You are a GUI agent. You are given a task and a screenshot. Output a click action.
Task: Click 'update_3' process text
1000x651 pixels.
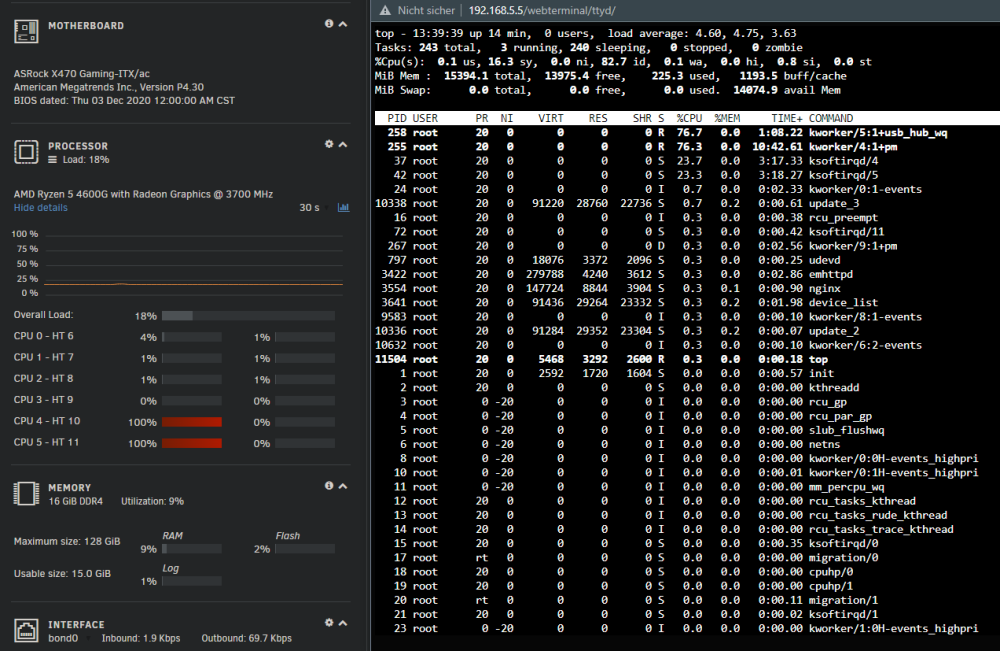[834, 203]
